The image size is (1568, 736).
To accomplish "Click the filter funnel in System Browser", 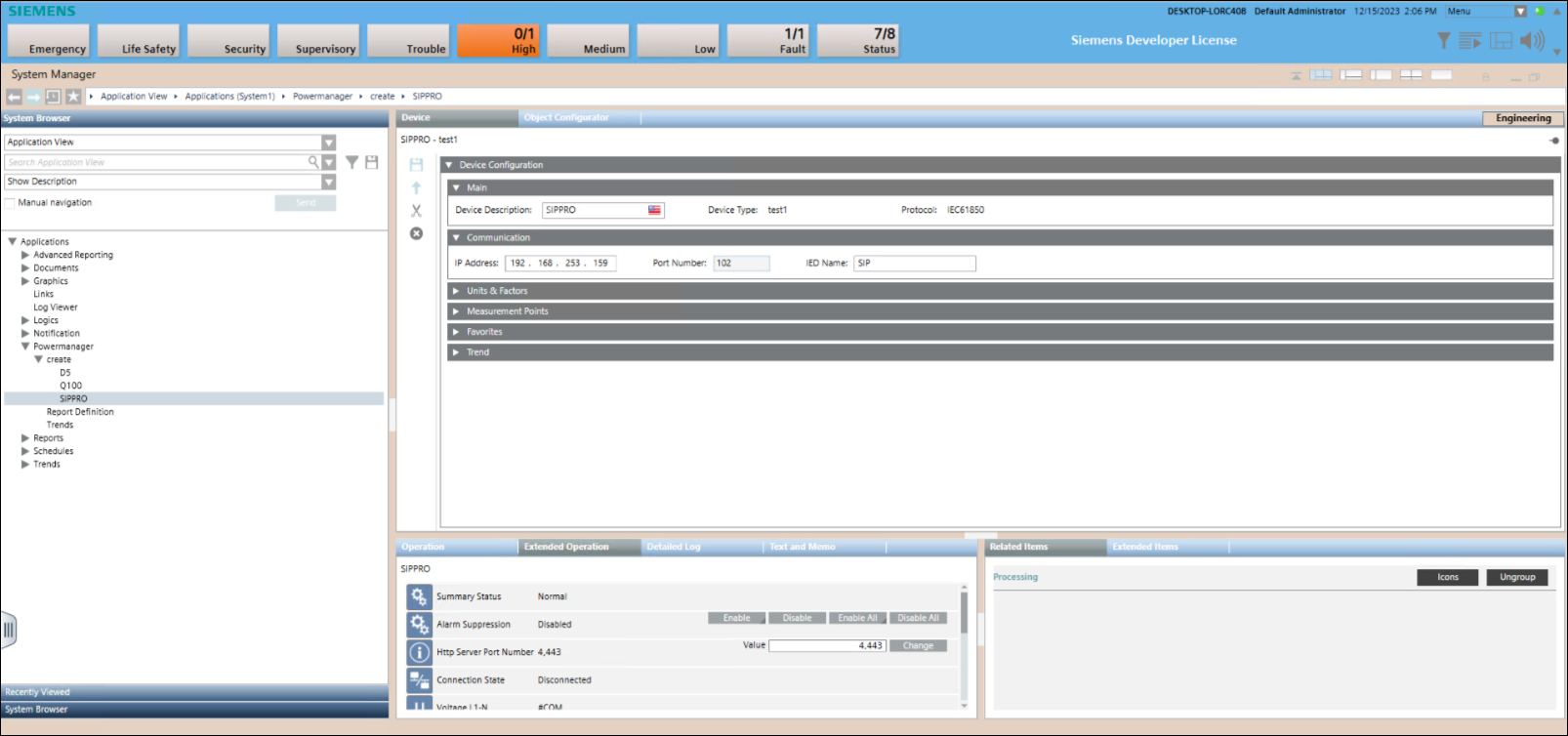I will (351, 162).
